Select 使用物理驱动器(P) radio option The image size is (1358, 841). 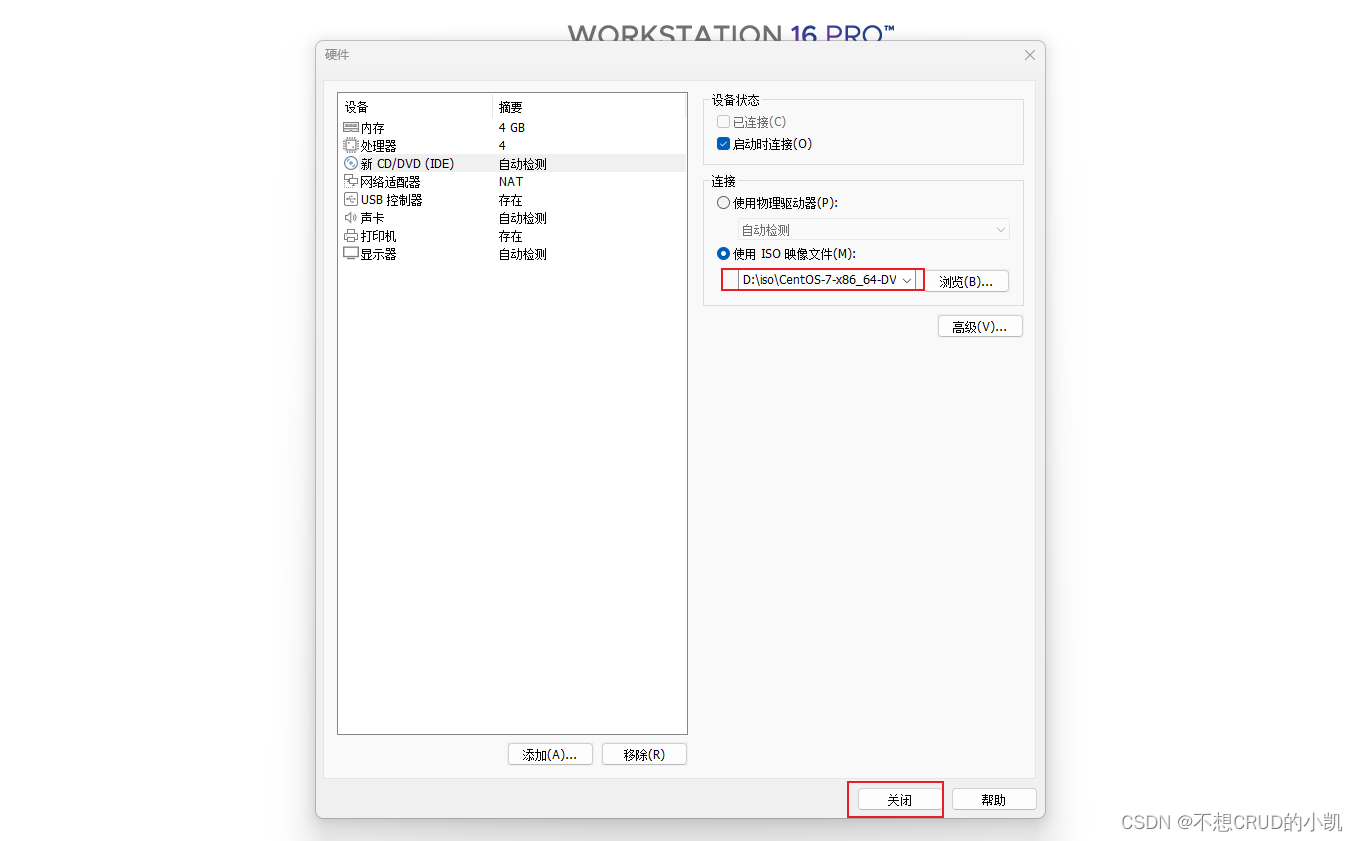(x=723, y=203)
